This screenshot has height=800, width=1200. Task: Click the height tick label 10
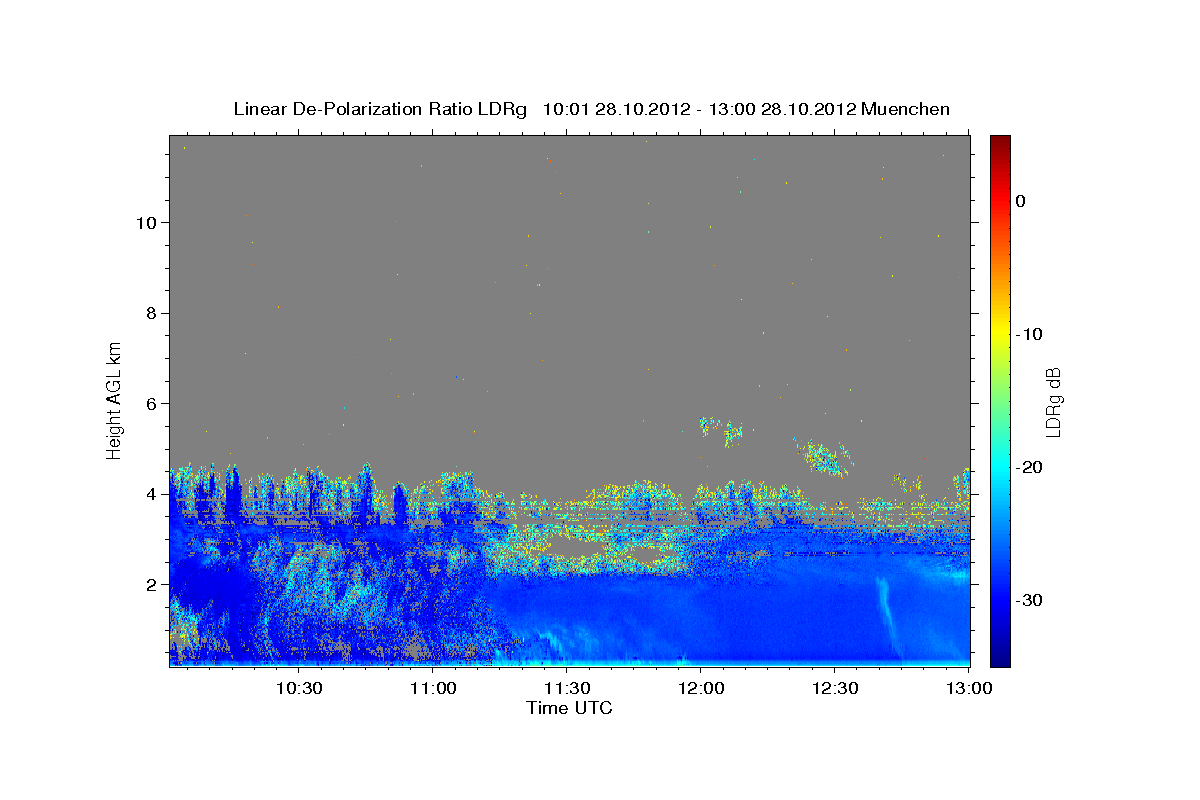click(145, 222)
